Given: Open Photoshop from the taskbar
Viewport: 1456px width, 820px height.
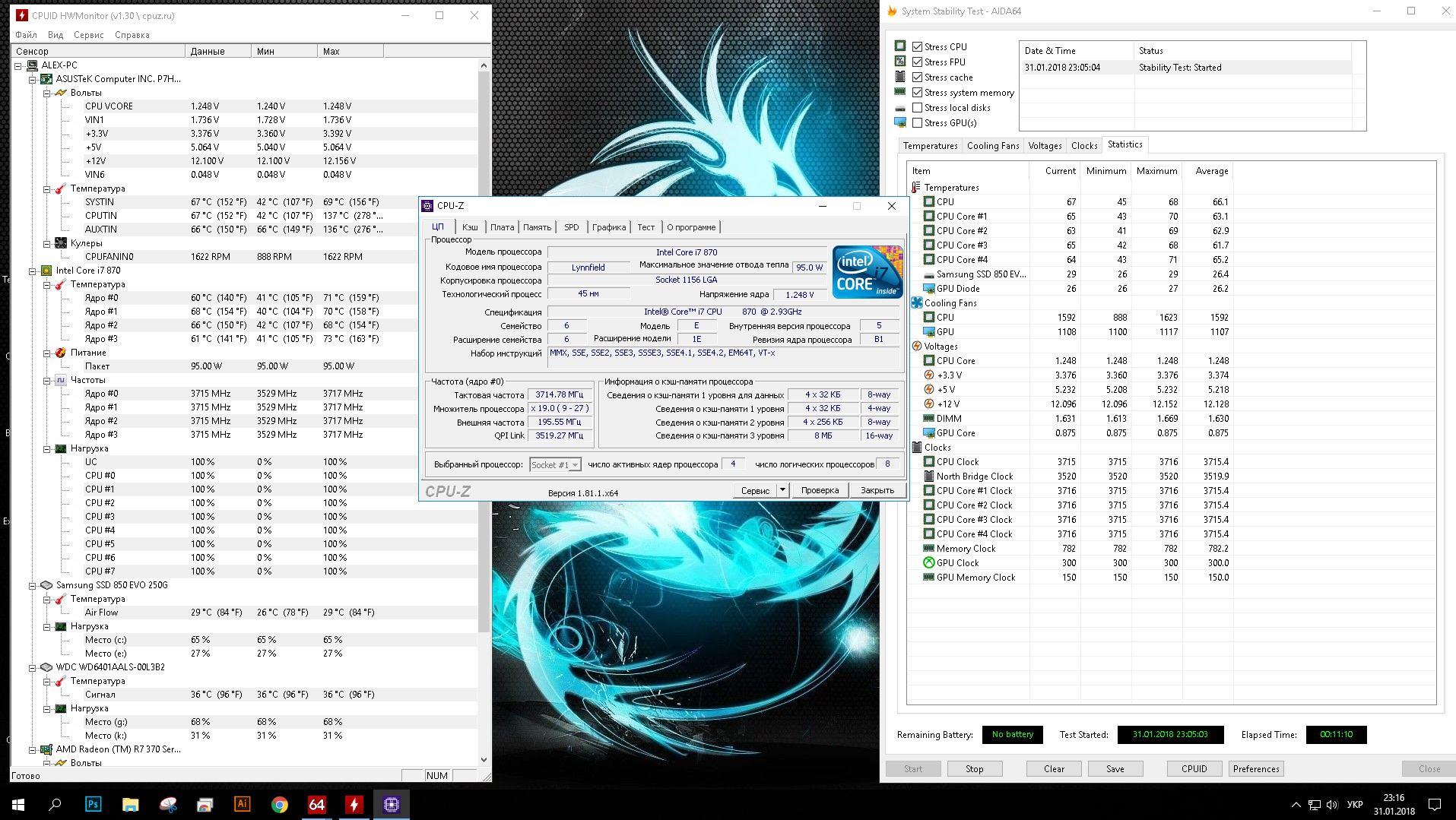Looking at the screenshot, I should [x=93, y=804].
